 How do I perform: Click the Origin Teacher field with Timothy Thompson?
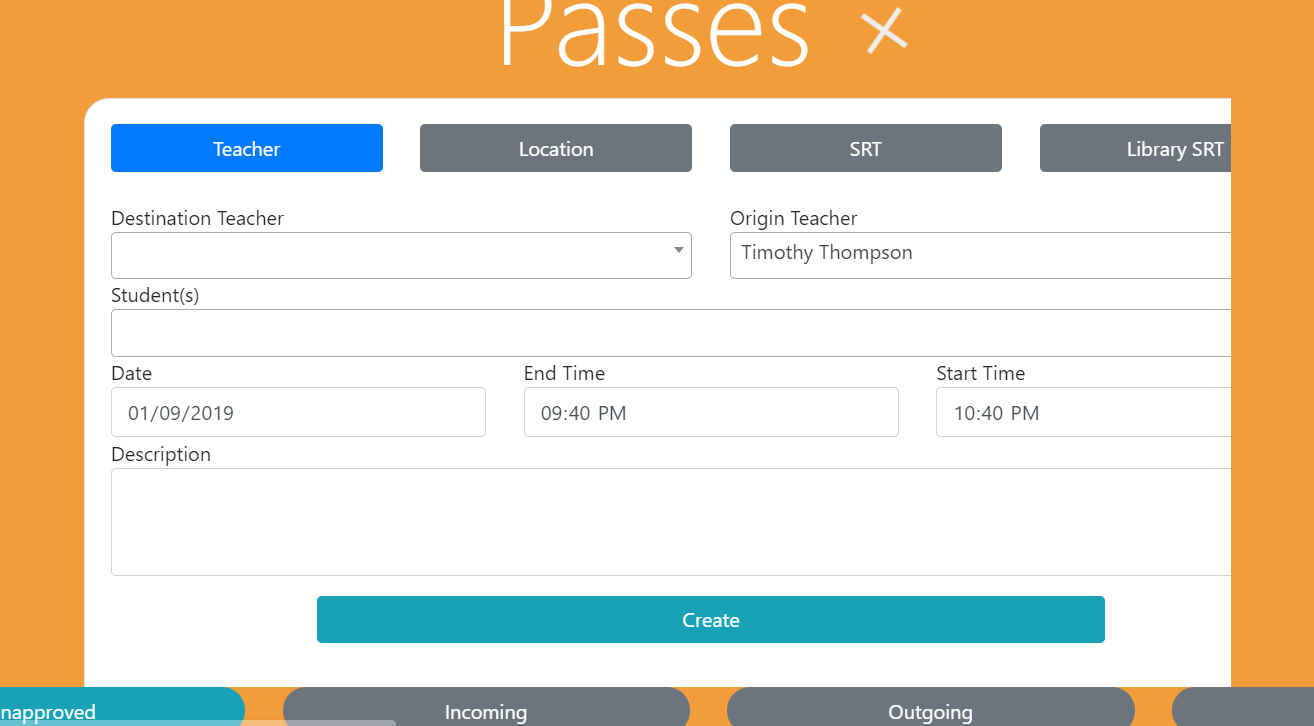click(980, 255)
